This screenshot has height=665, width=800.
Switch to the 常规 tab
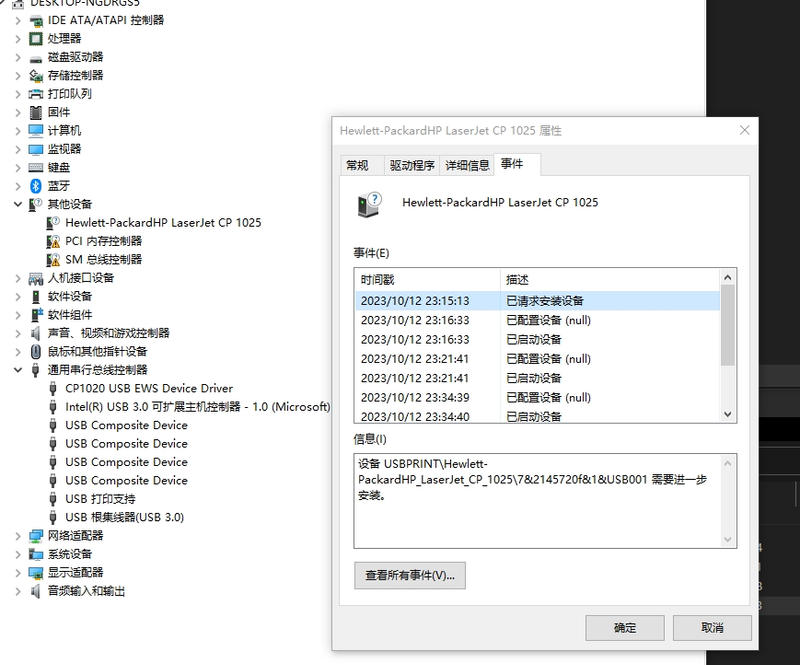coord(362,165)
